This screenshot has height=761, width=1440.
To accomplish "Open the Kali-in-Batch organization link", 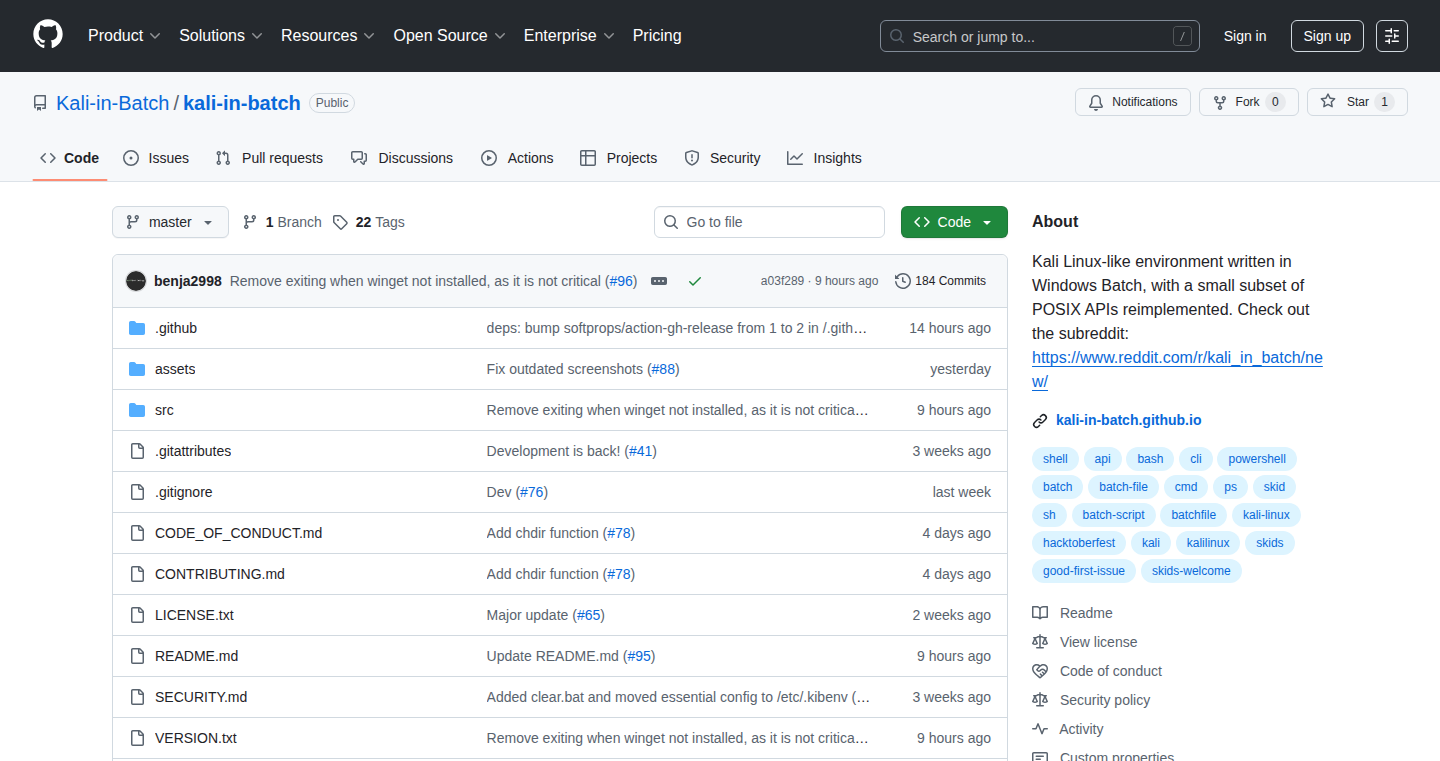I will pyautogui.click(x=113, y=103).
